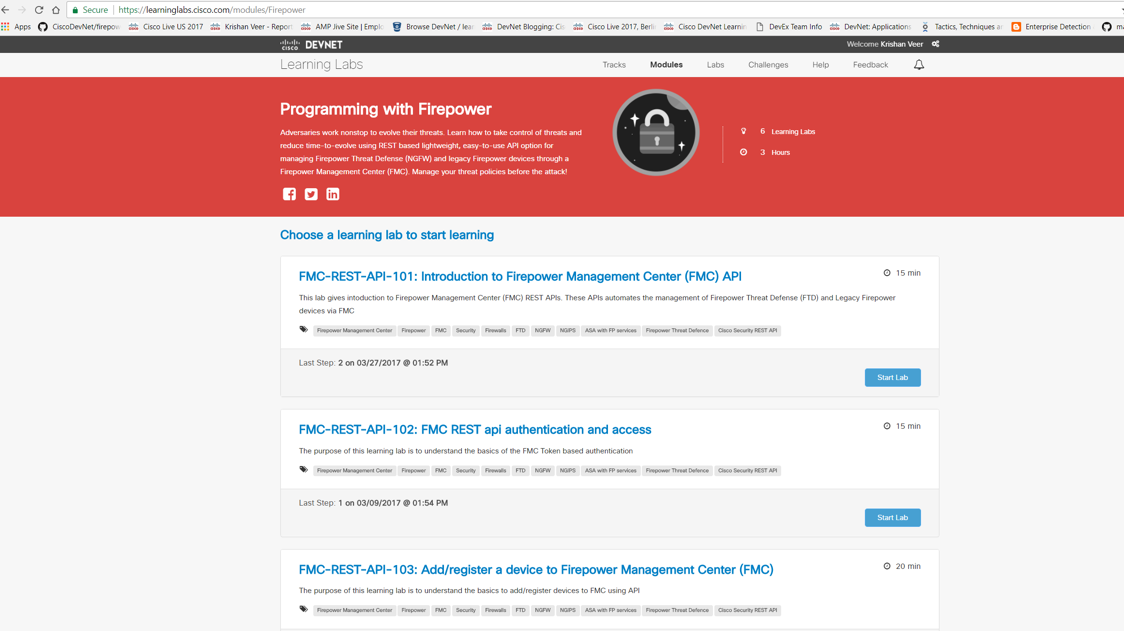Open FMC-REST-API-102 lab title
Viewport: 1124px width, 631px height.
tap(475, 430)
